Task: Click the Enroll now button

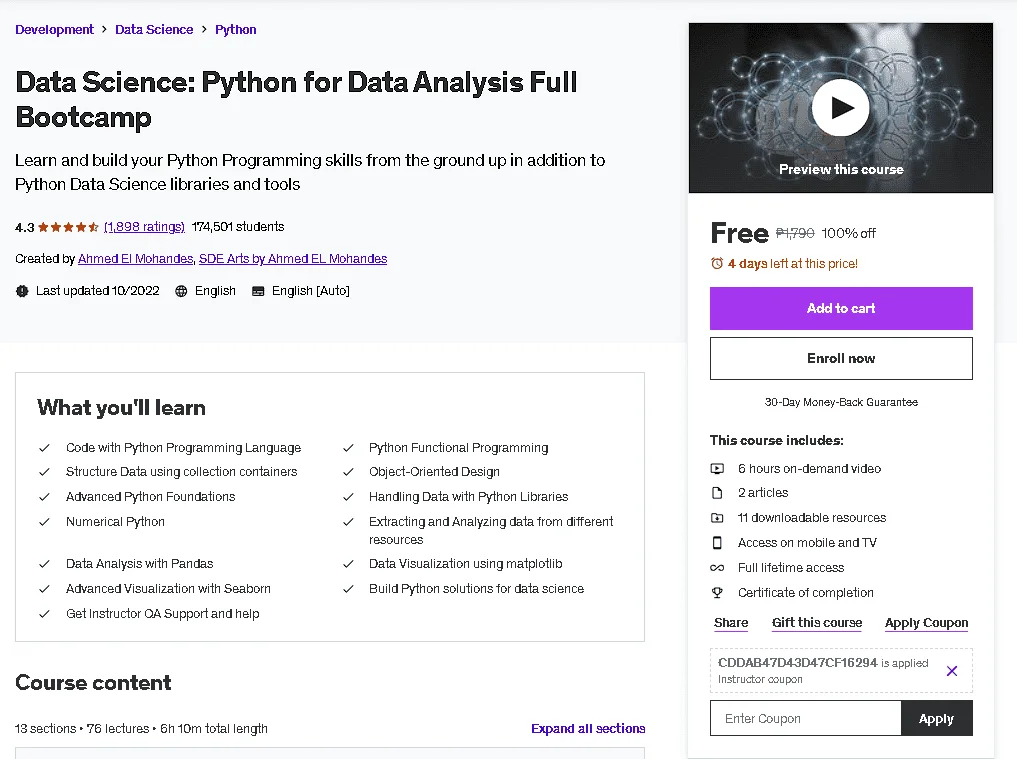Action: tap(841, 358)
